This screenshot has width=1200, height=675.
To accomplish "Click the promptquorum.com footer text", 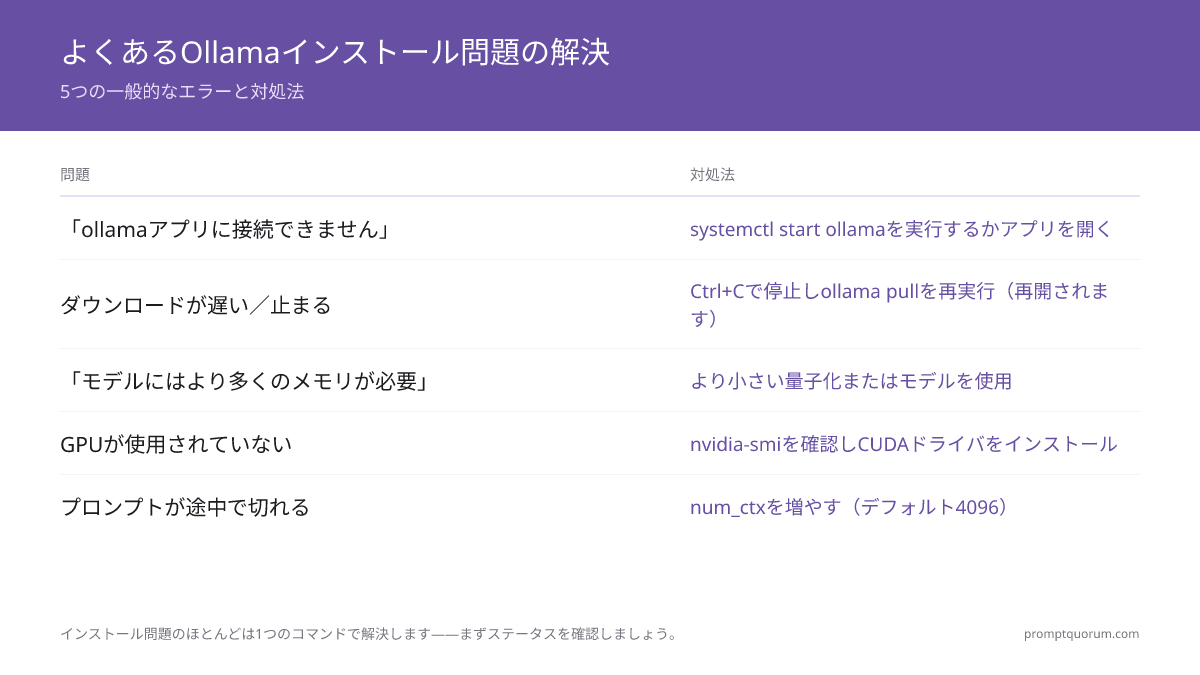I will tap(1081, 634).
